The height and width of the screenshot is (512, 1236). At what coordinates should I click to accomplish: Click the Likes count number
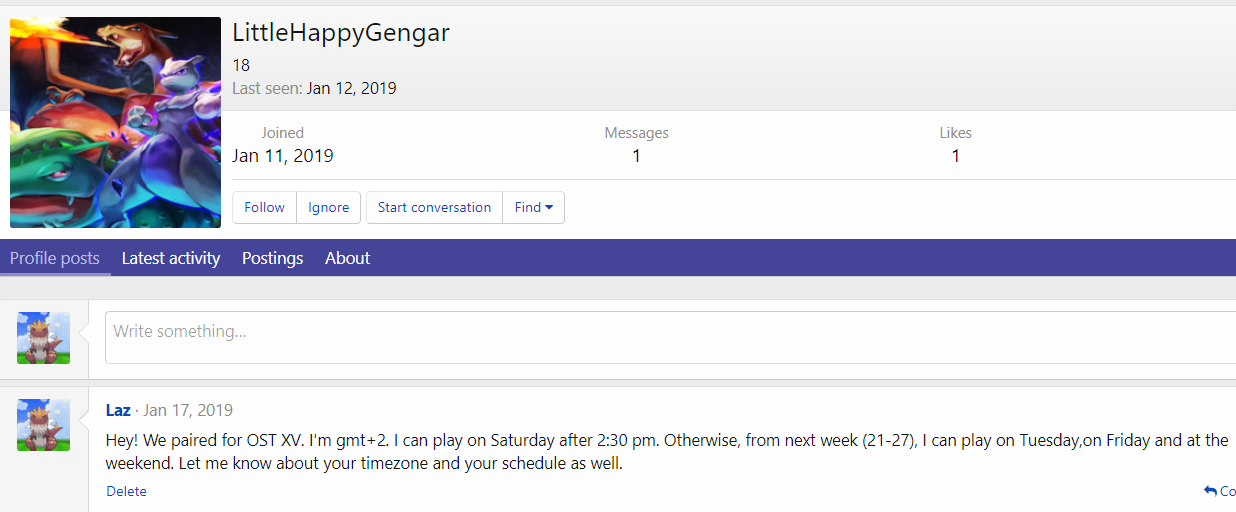click(955, 156)
